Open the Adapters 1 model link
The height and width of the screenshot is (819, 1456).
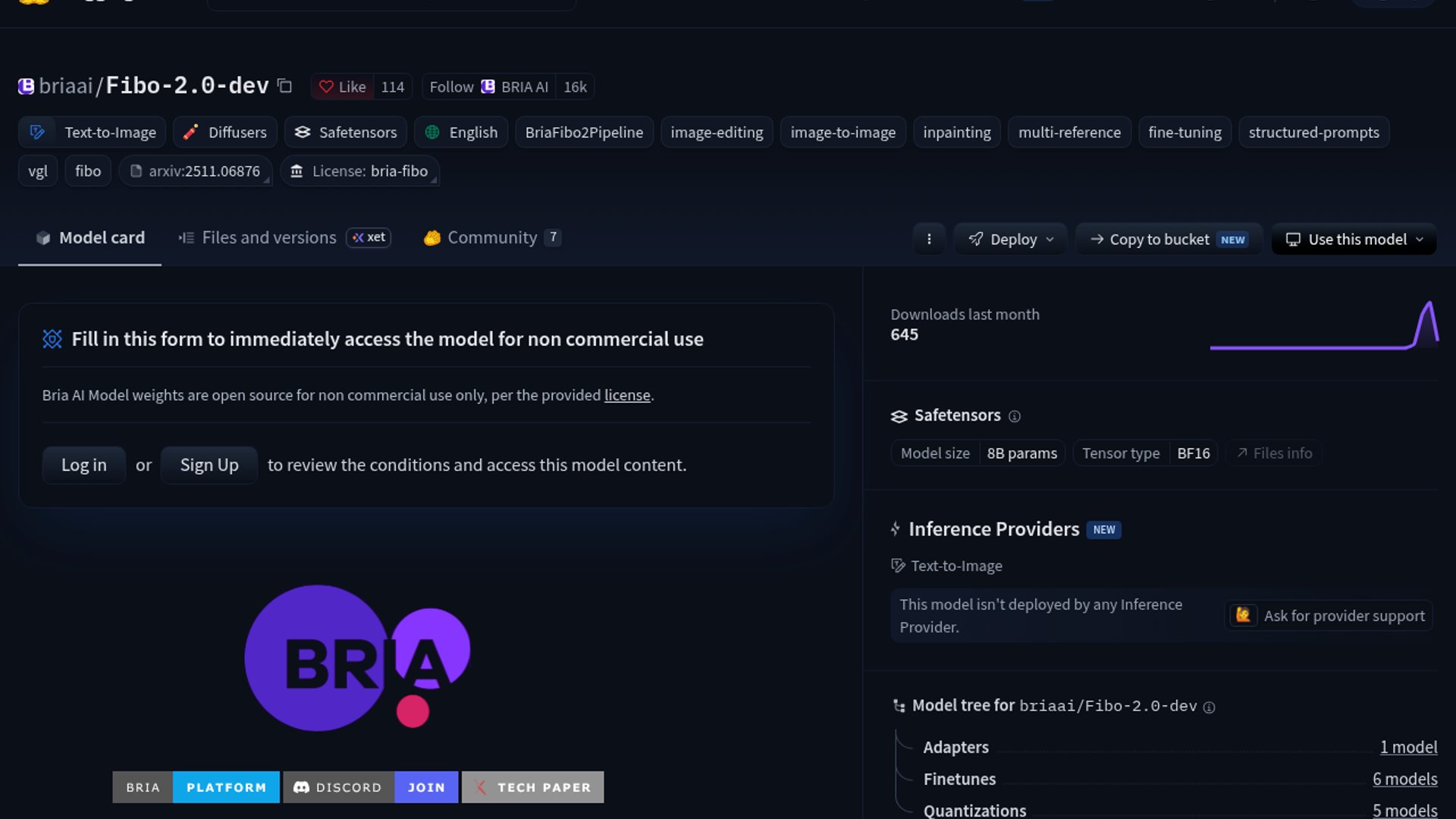[1408, 747]
